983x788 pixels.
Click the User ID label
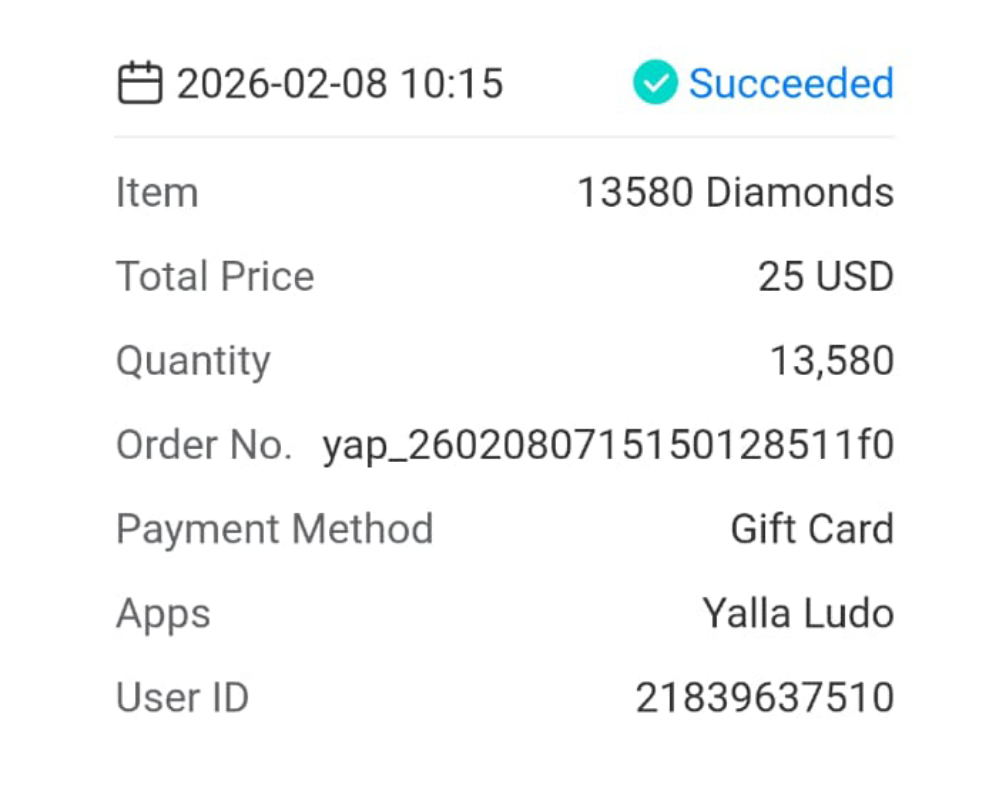pos(182,697)
